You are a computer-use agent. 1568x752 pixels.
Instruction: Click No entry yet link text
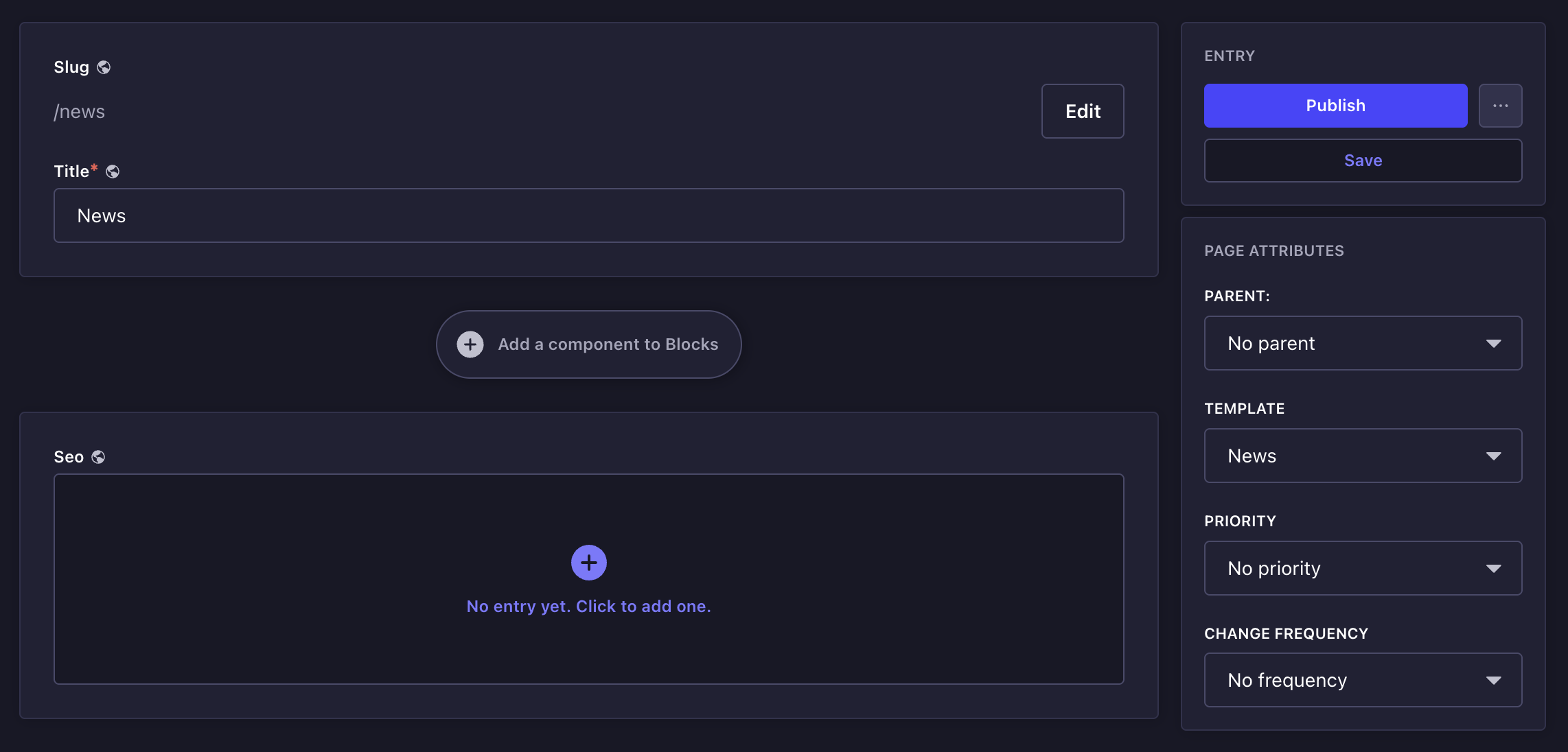point(589,607)
